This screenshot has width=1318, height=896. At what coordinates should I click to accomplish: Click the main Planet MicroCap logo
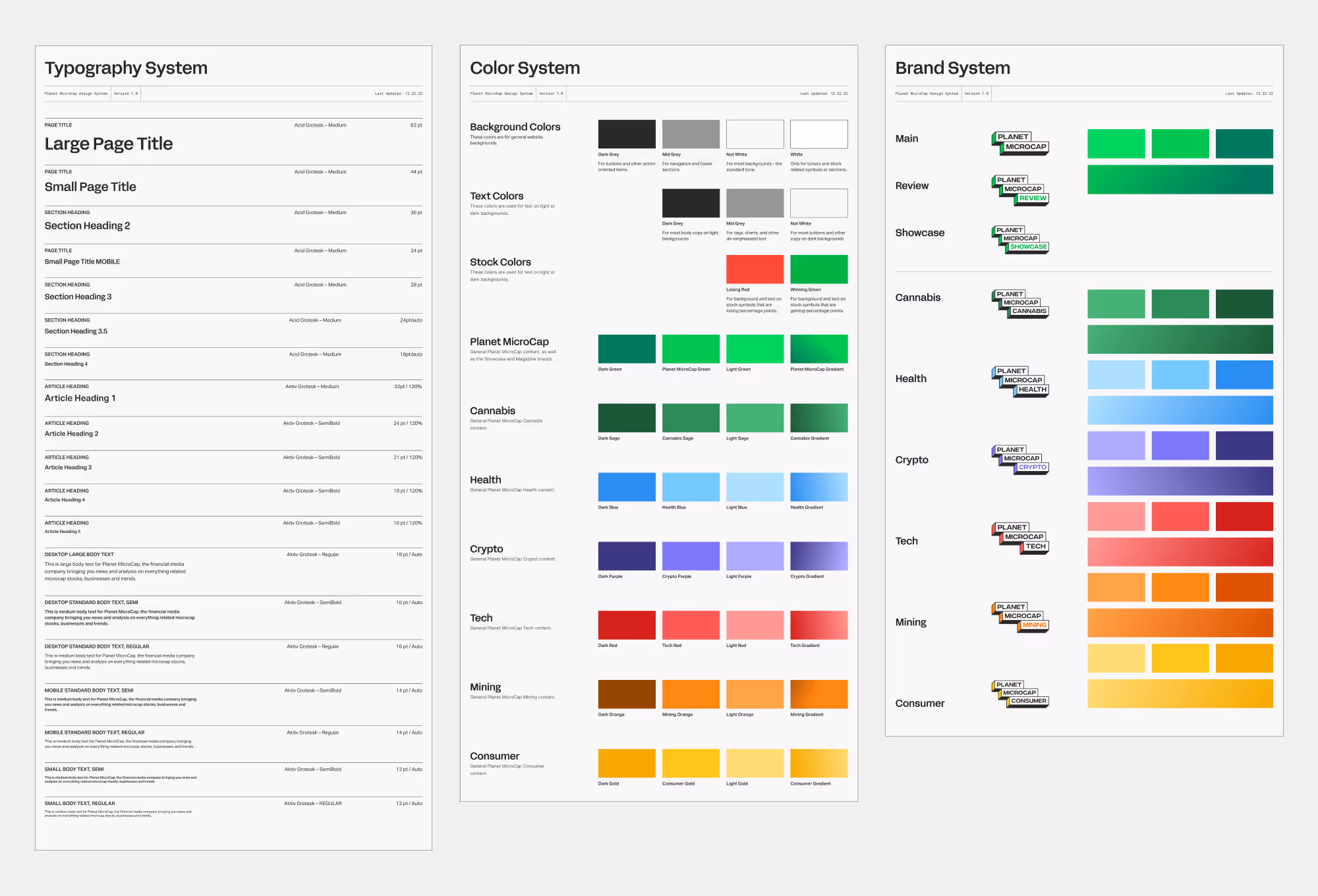point(1020,143)
